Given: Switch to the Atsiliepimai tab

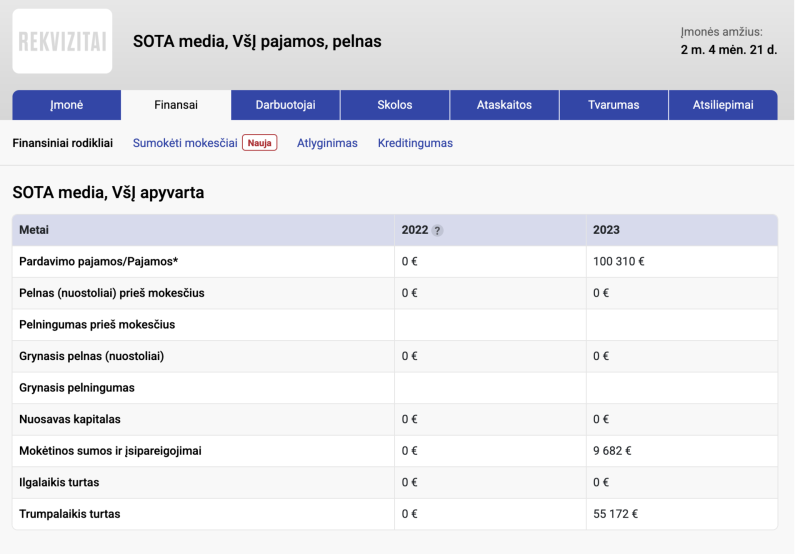Looking at the screenshot, I should (x=723, y=105).
